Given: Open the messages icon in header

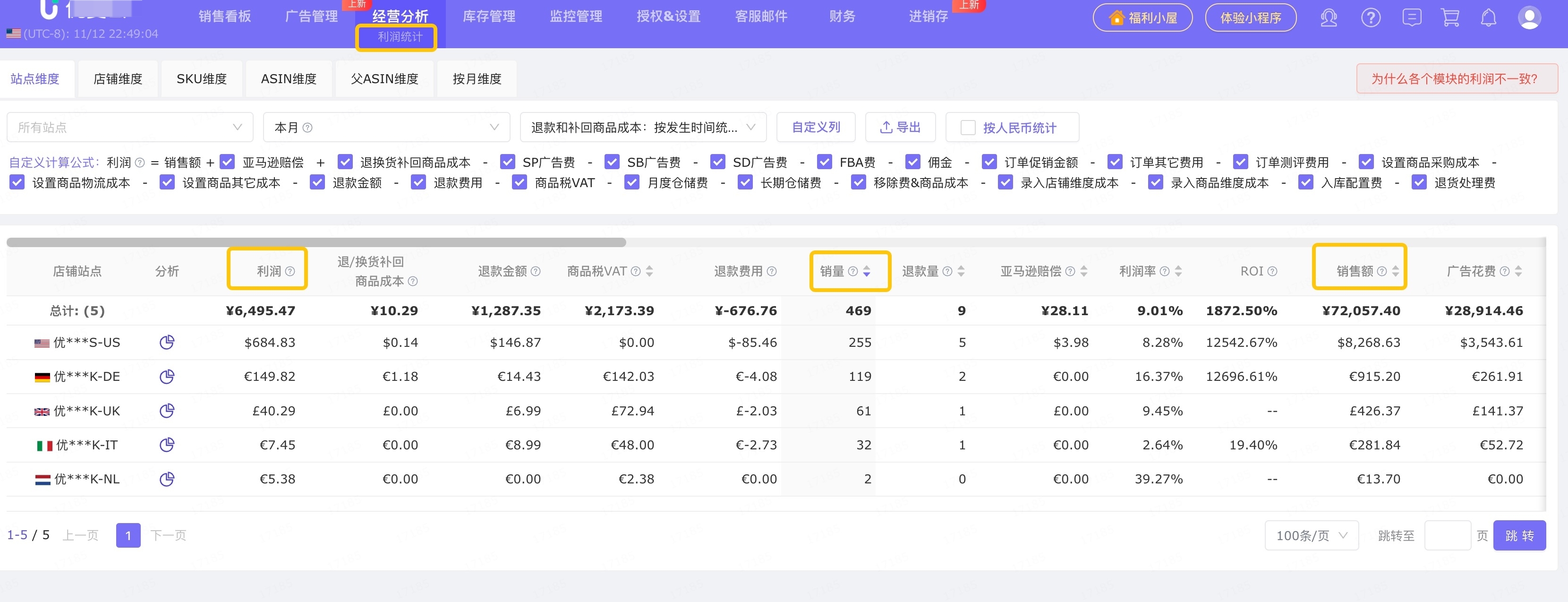Looking at the screenshot, I should click(x=1412, y=17).
